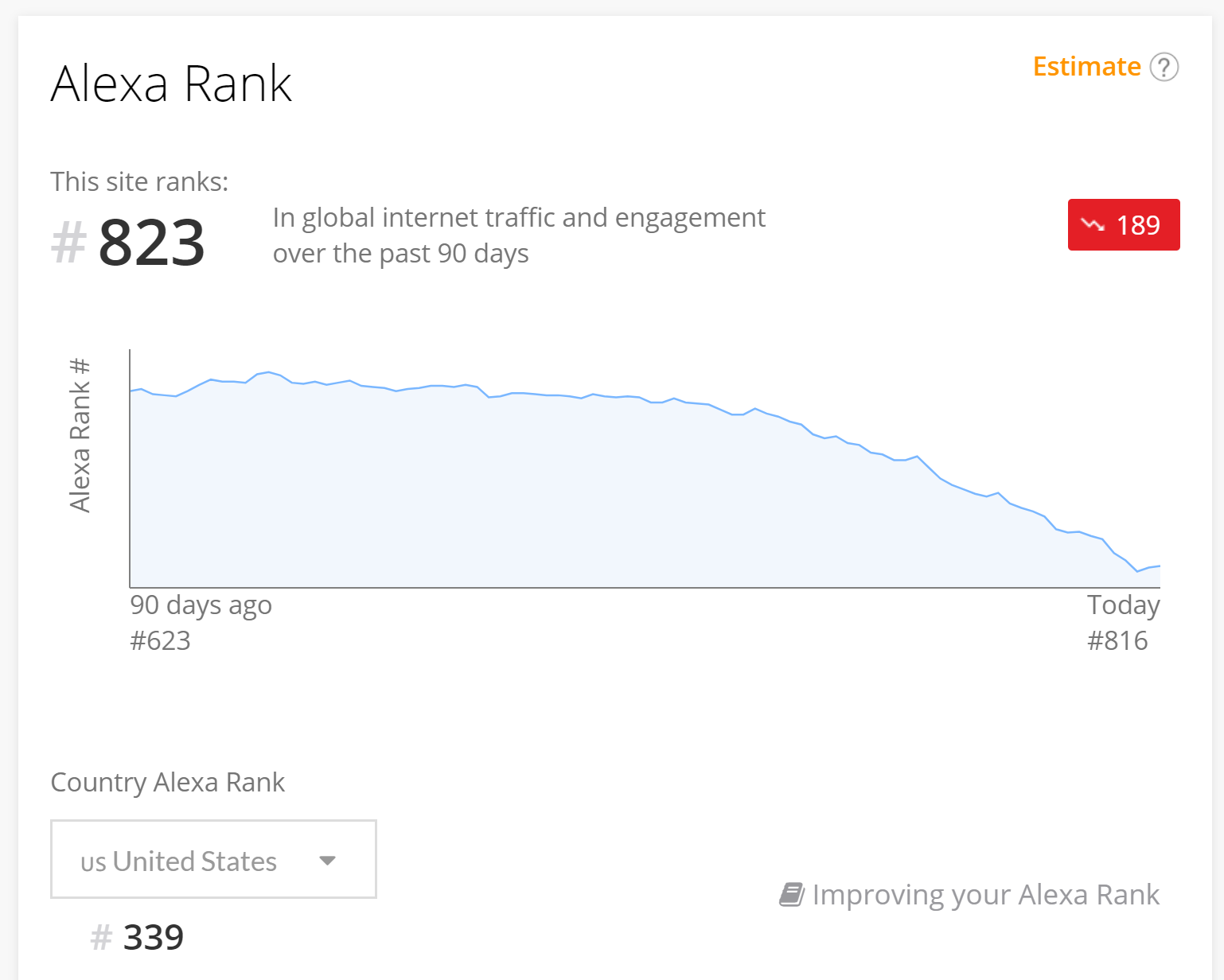Click the #816 current rank value
The width and height of the screenshot is (1224, 980).
(1117, 641)
